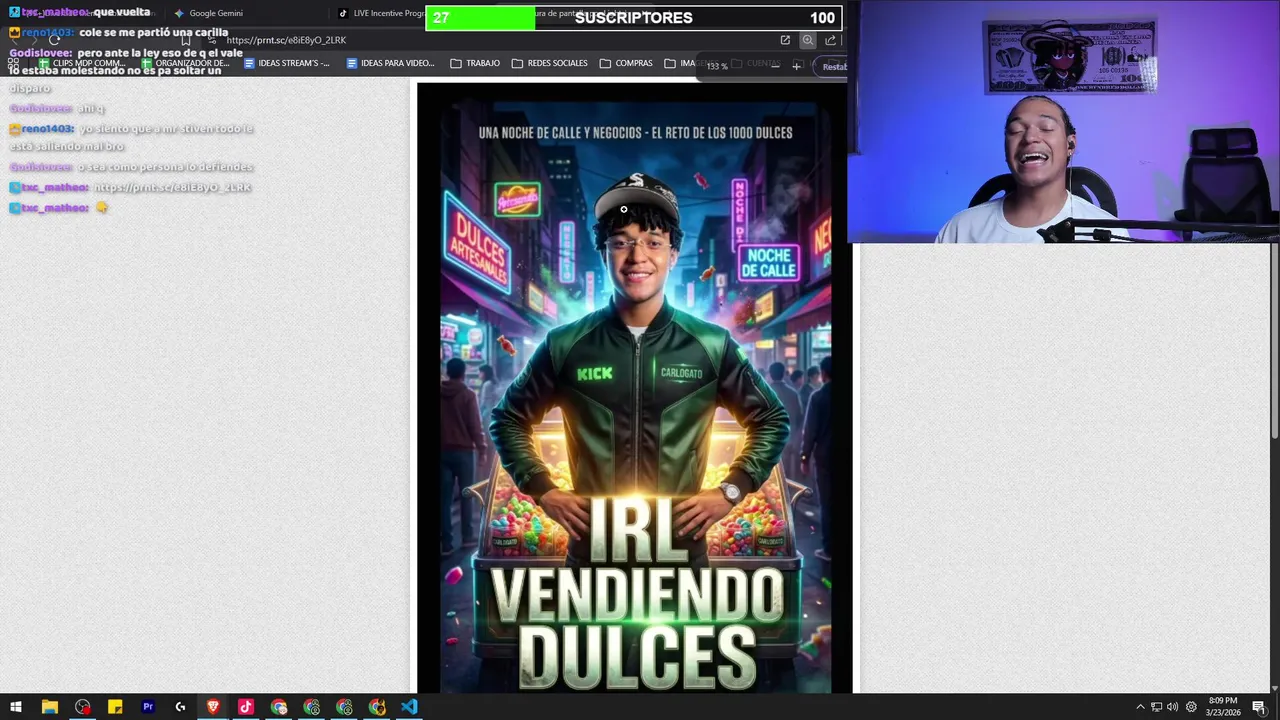The width and height of the screenshot is (1280, 720).
Task: Open File Explorer from the taskbar
Action: point(49,707)
